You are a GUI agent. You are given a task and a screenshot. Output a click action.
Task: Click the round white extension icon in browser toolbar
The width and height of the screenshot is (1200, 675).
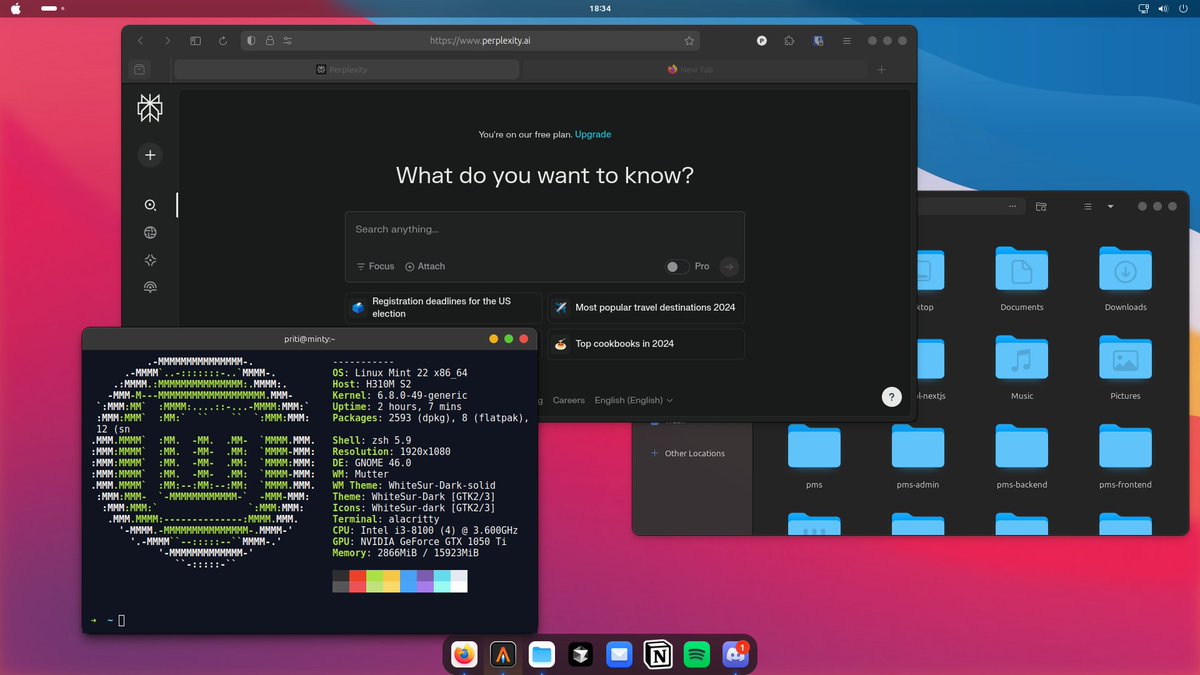tap(762, 41)
